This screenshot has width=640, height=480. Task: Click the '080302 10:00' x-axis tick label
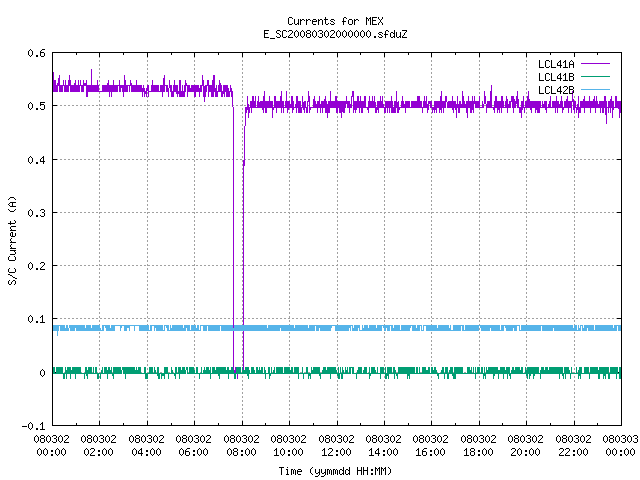289,446
